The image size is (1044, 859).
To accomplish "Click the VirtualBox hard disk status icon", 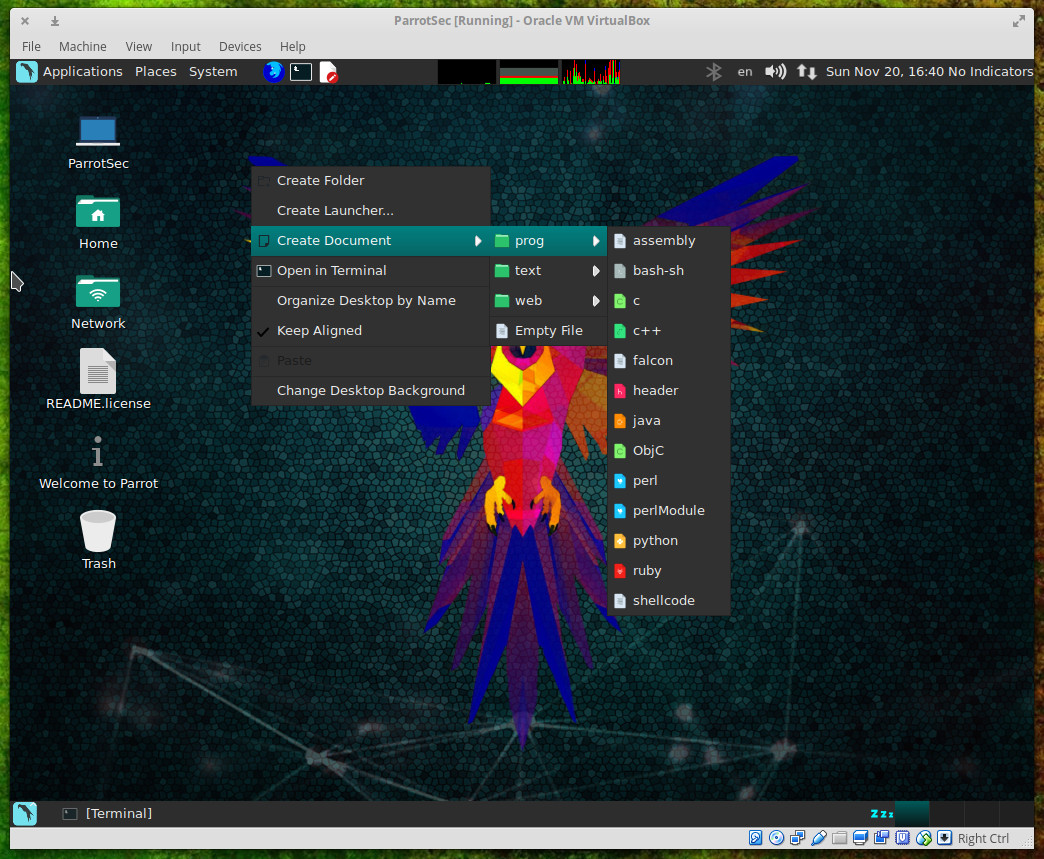I will click(x=755, y=838).
